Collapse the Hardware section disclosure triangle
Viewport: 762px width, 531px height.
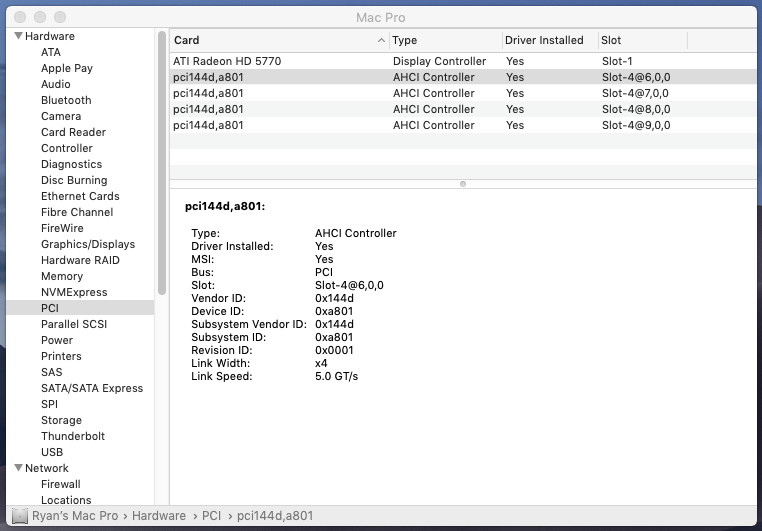[17, 36]
